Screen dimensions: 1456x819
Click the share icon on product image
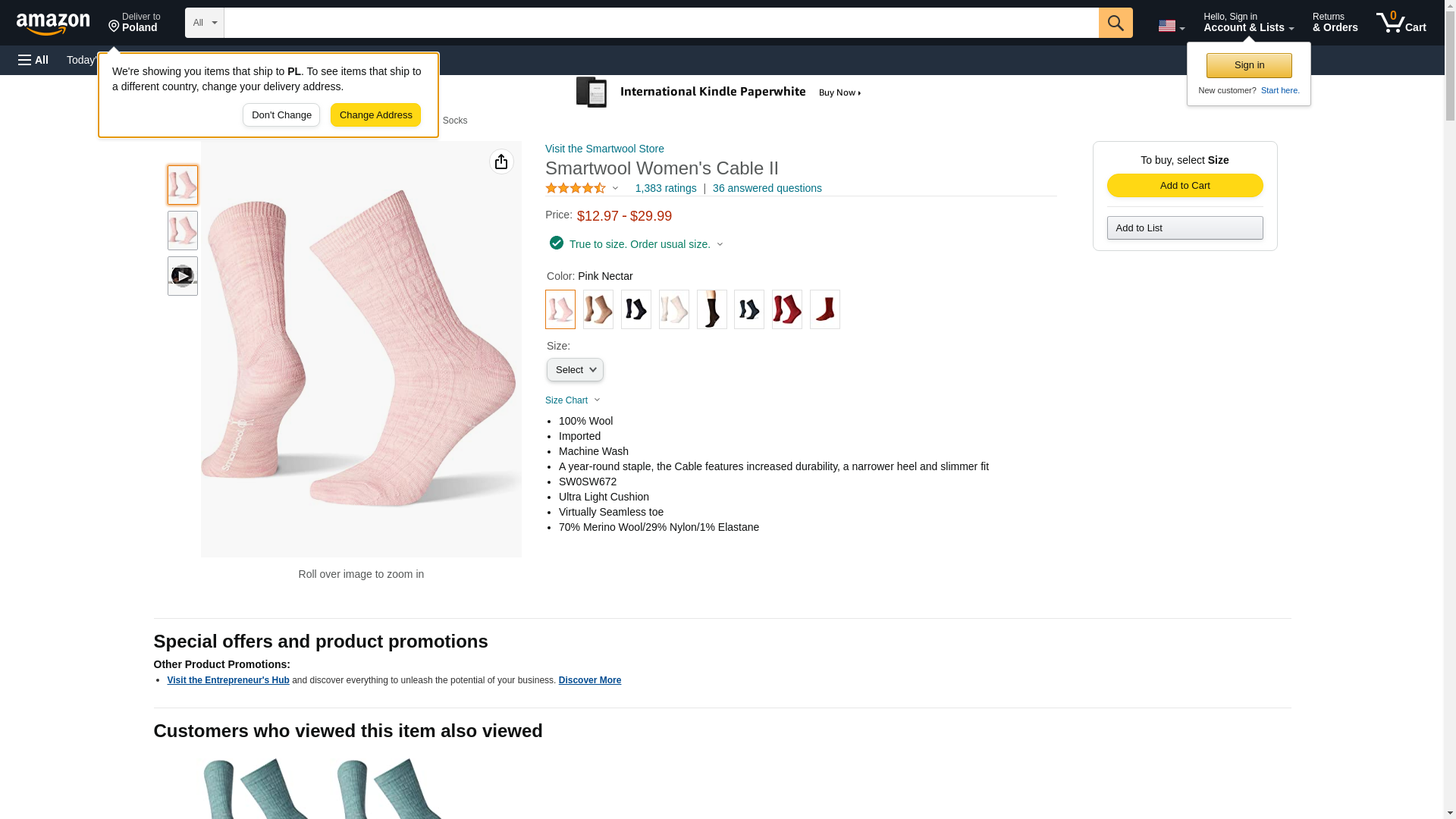501,162
